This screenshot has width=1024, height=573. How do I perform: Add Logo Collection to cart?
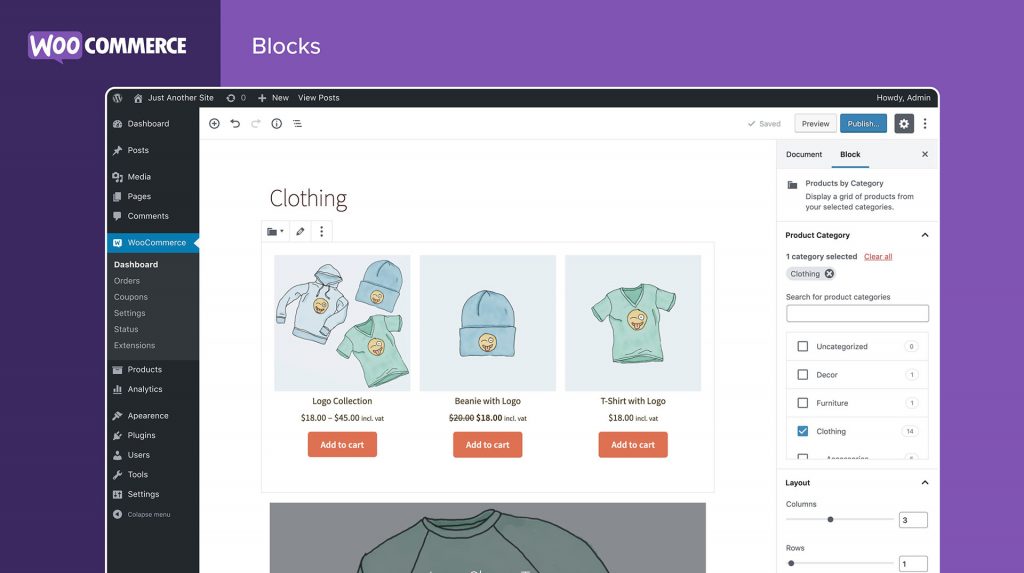342,444
